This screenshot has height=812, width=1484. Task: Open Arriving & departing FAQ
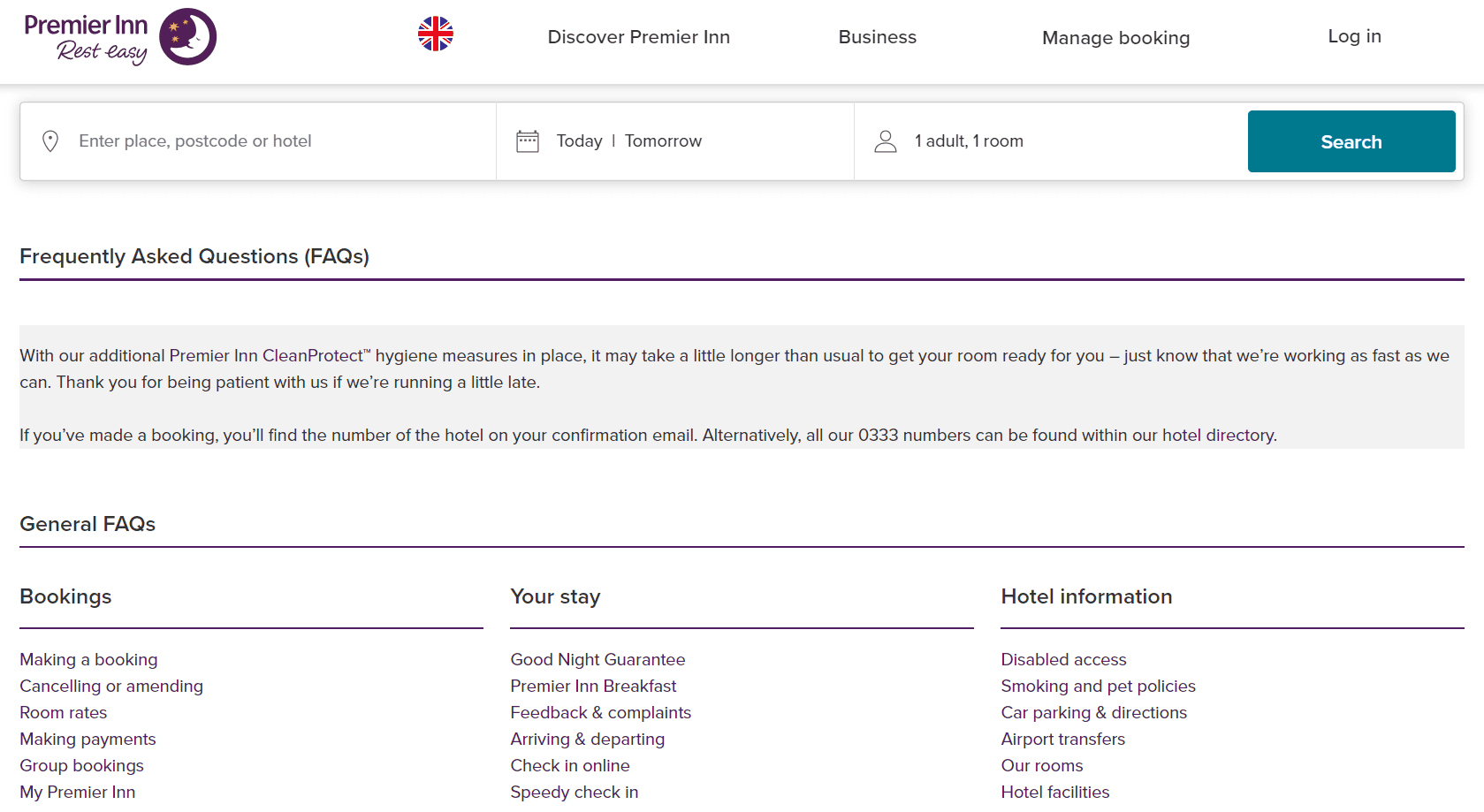click(x=588, y=740)
